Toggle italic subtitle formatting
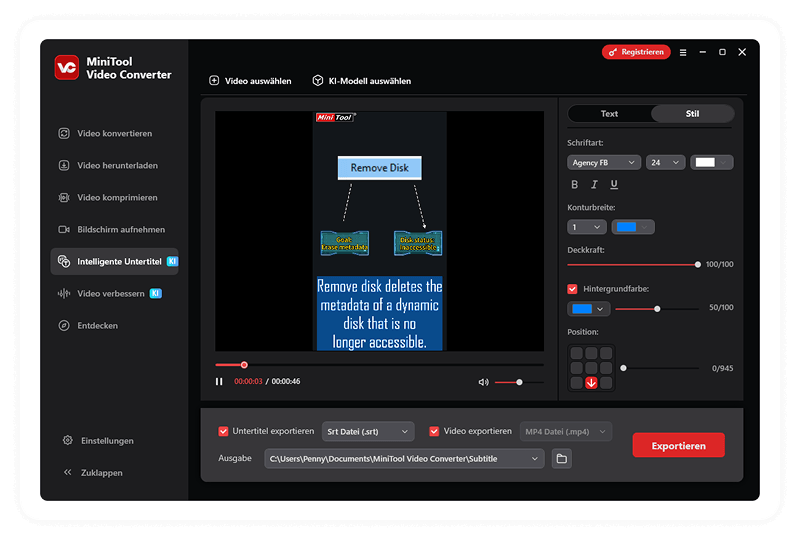Image resolution: width=800 pixels, height=540 pixels. tap(594, 184)
